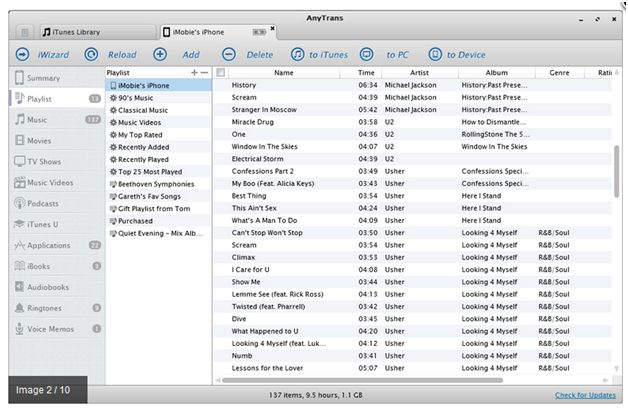The image size is (628, 412).
Task: Open the iWizard arrow icon
Action: (22, 54)
